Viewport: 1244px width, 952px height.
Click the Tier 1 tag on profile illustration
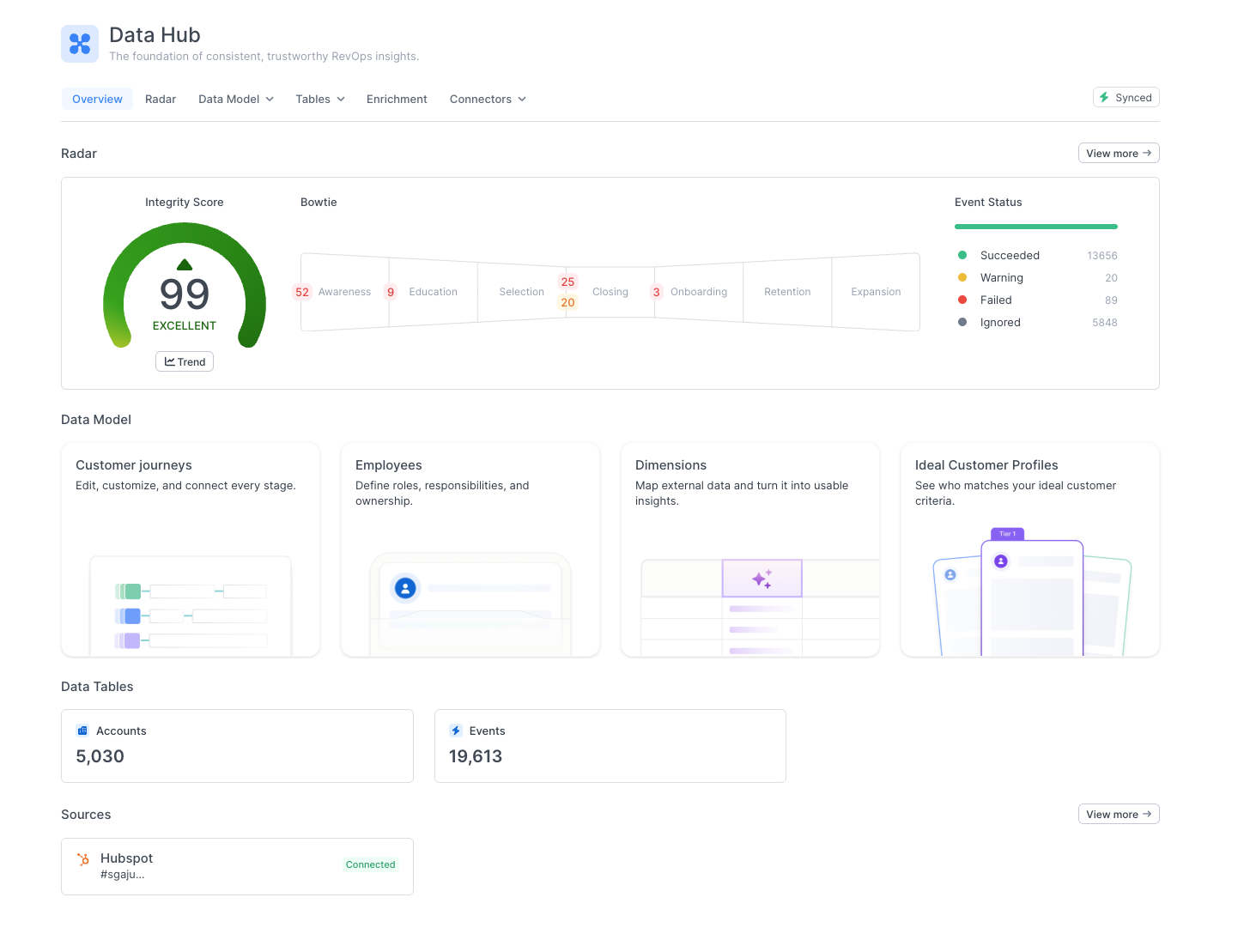tap(1007, 534)
